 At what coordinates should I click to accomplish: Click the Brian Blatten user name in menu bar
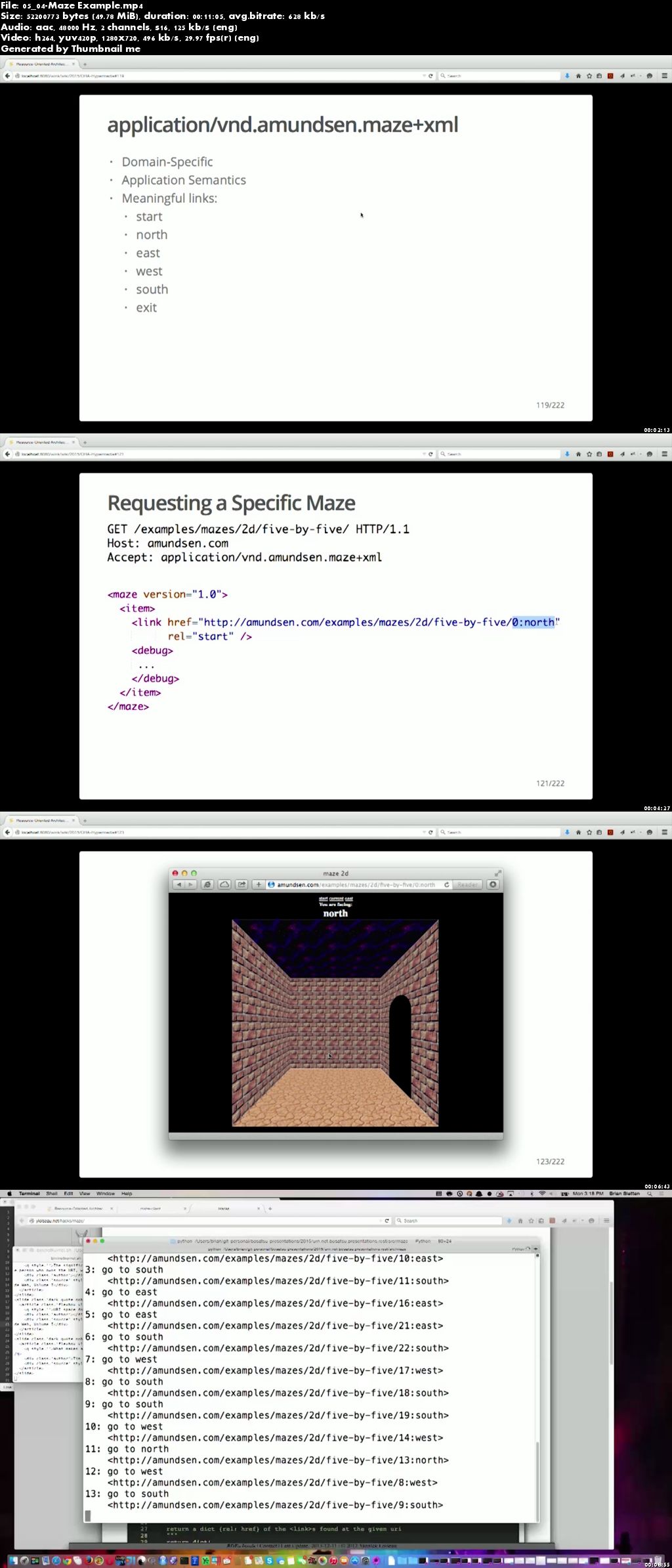coord(624,1193)
